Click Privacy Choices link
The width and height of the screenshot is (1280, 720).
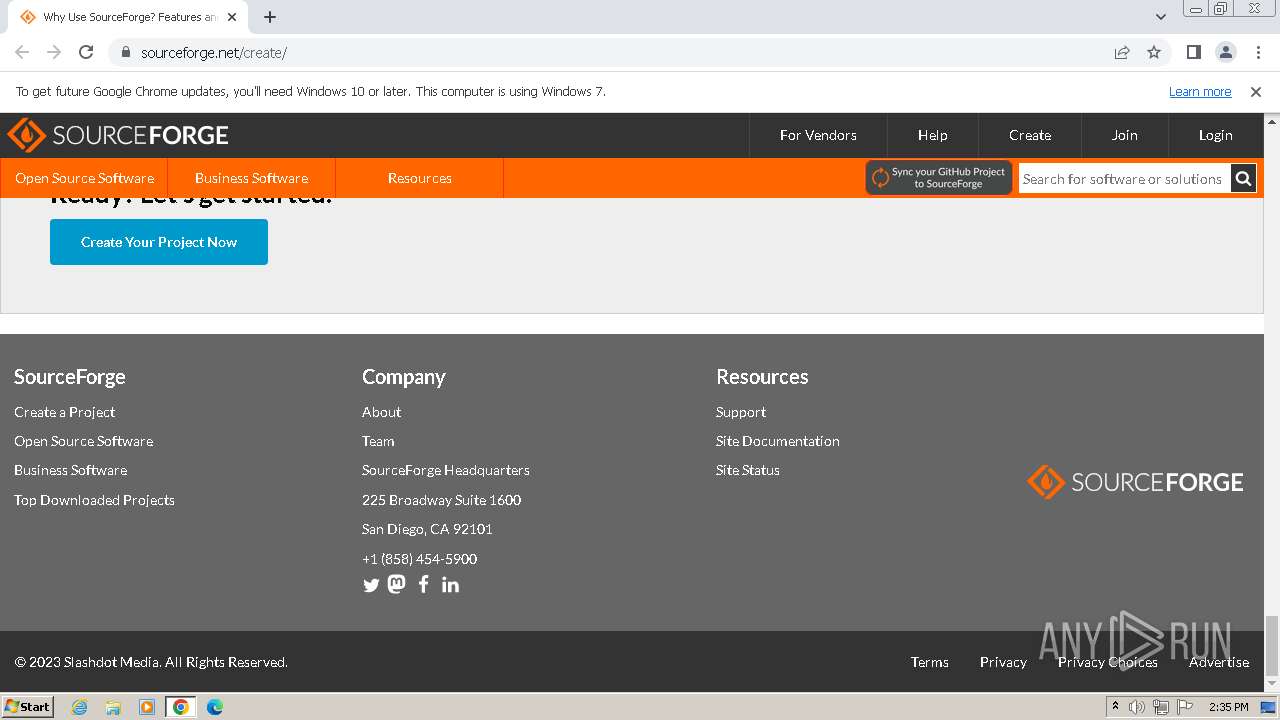click(x=1108, y=662)
